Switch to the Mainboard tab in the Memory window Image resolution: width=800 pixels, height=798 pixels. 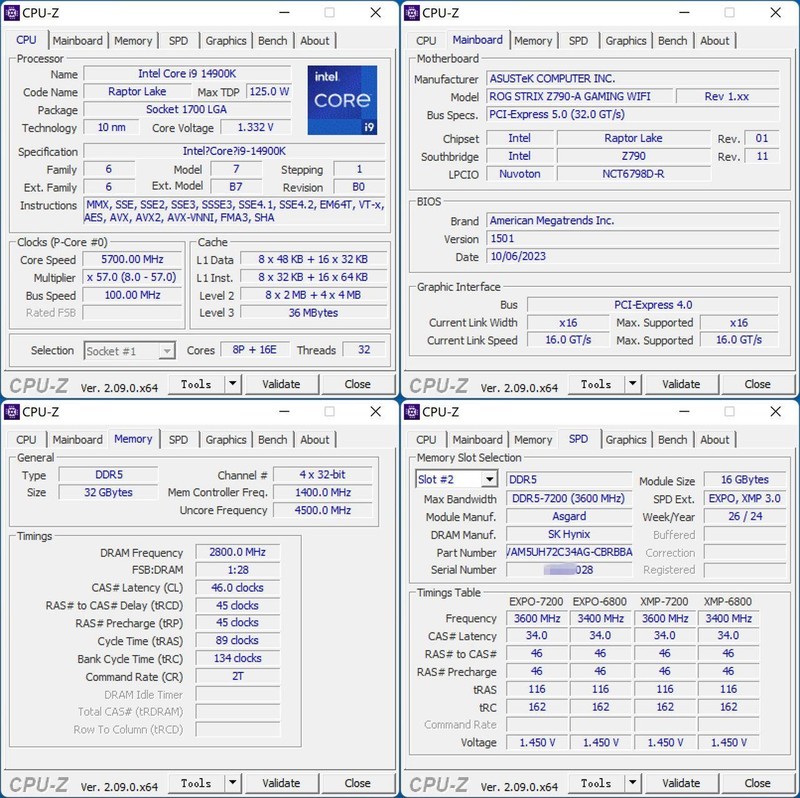77,439
